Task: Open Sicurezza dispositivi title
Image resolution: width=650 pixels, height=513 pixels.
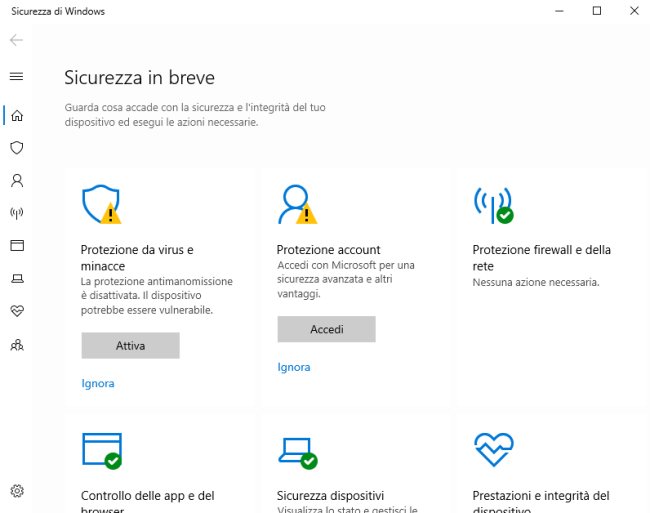Action: point(330,496)
